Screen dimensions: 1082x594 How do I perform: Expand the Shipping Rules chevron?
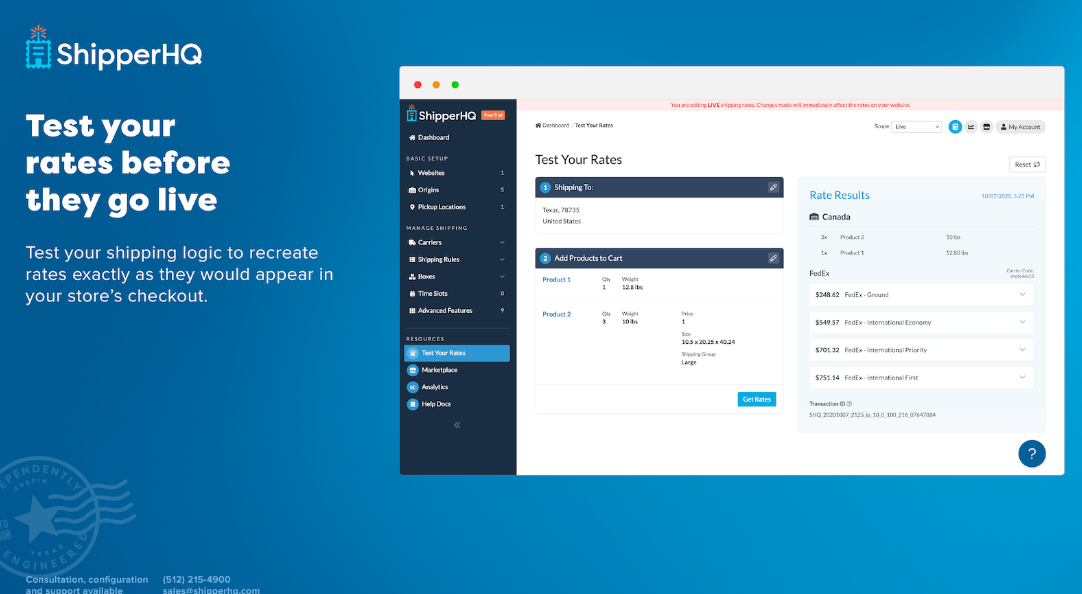click(502, 259)
